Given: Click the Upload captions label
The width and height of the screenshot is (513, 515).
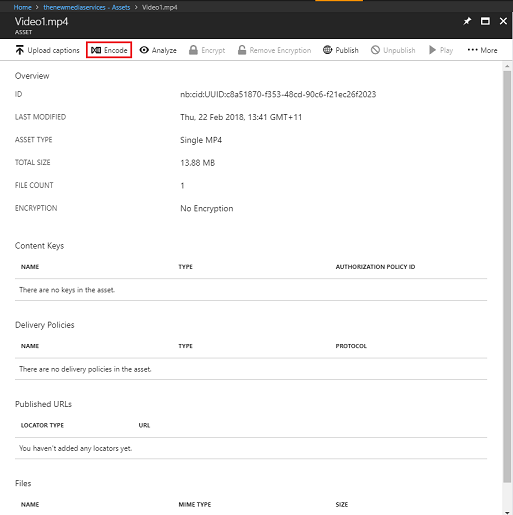Looking at the screenshot, I should (54, 50).
